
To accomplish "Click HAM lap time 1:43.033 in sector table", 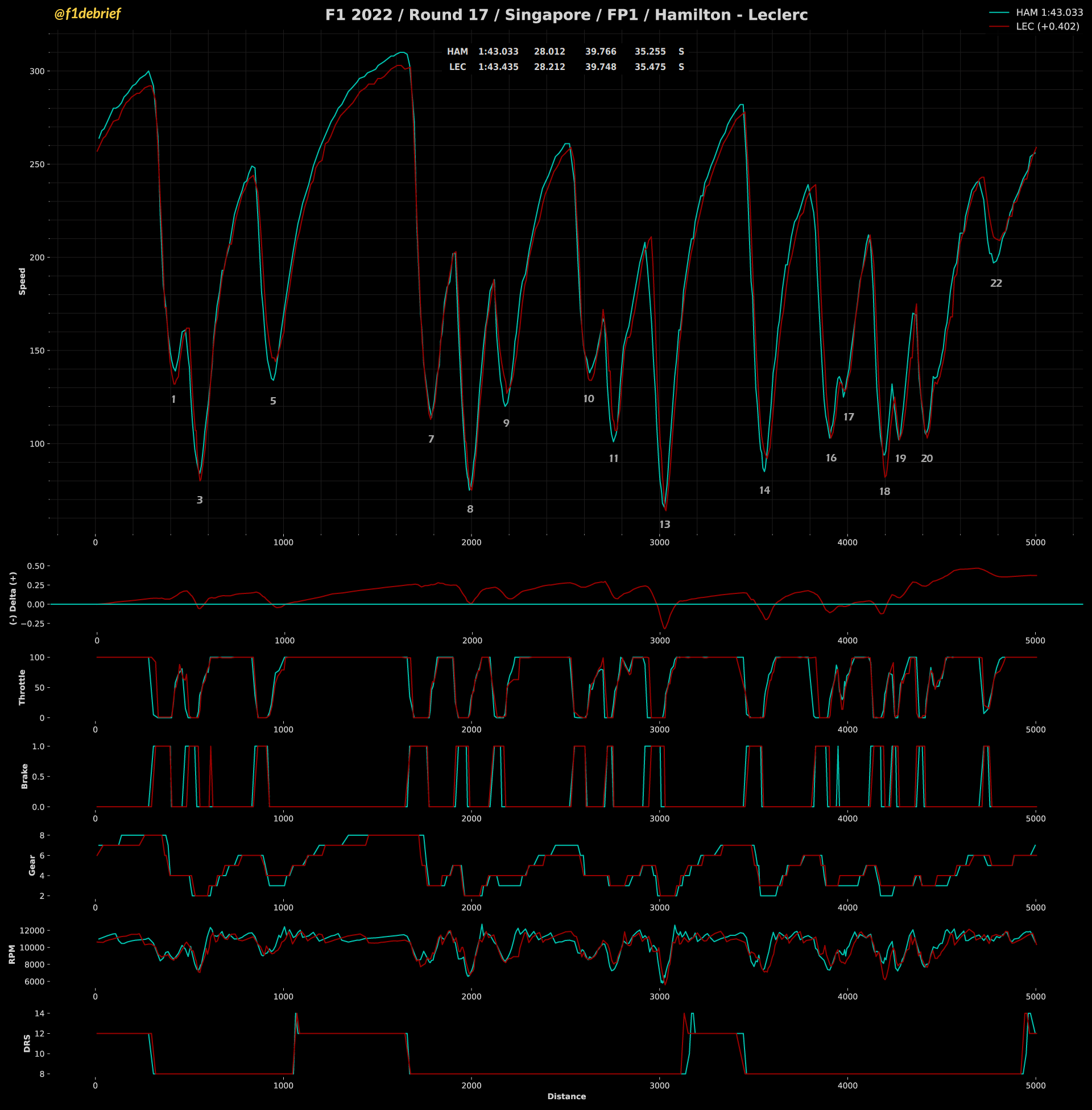I will coord(498,52).
